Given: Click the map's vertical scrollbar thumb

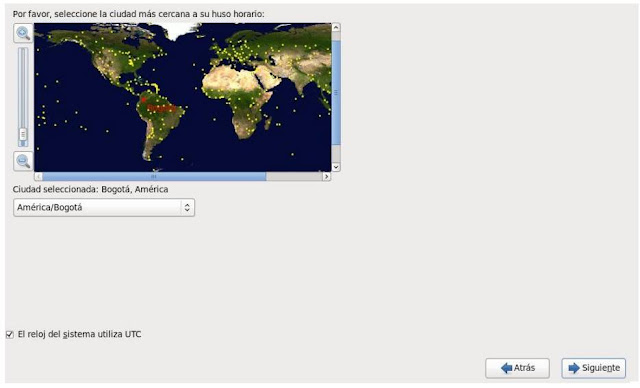Looking at the screenshot, I should tap(336, 92).
